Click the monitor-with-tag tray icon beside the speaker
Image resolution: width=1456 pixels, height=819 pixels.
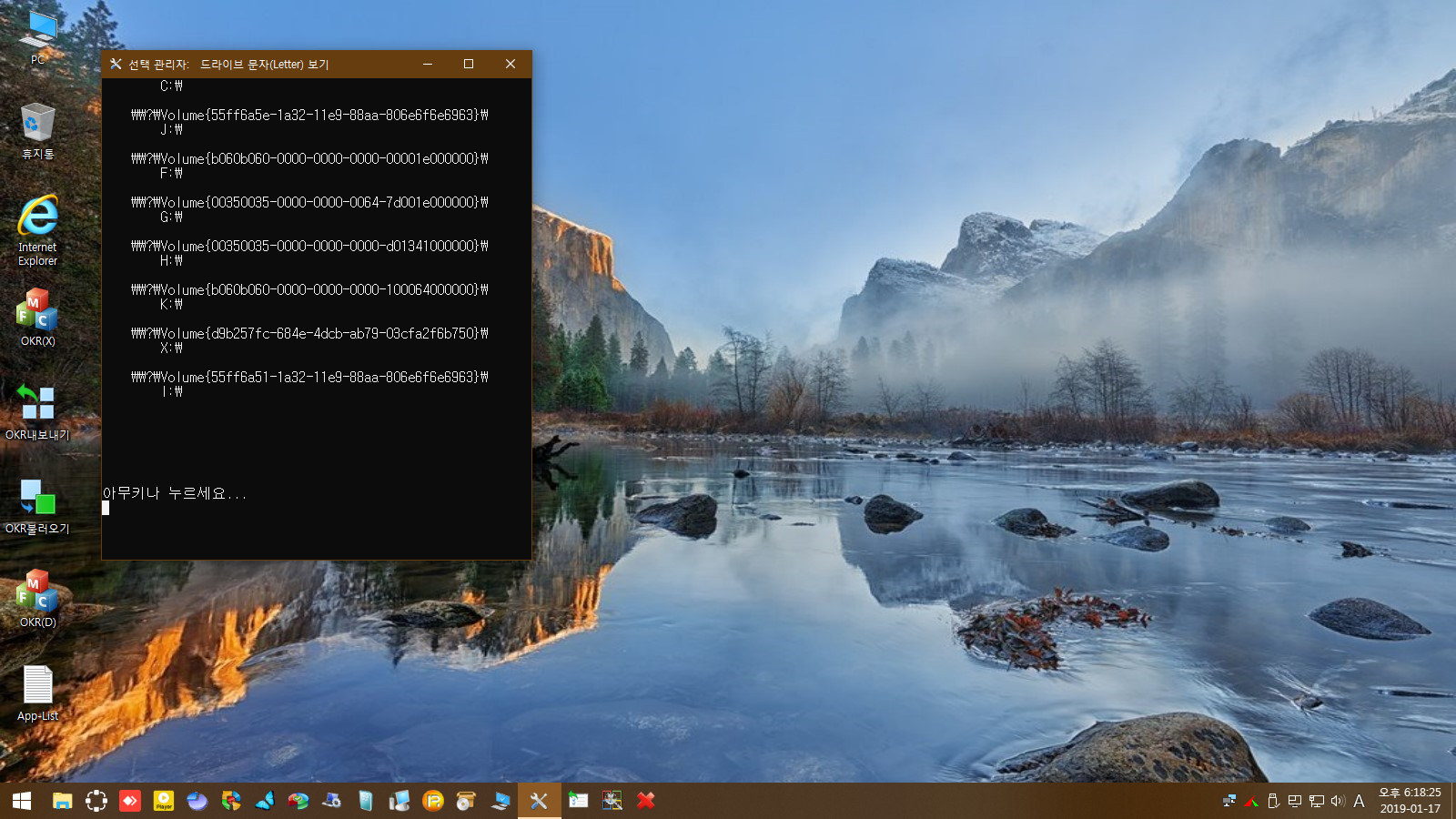1317,801
